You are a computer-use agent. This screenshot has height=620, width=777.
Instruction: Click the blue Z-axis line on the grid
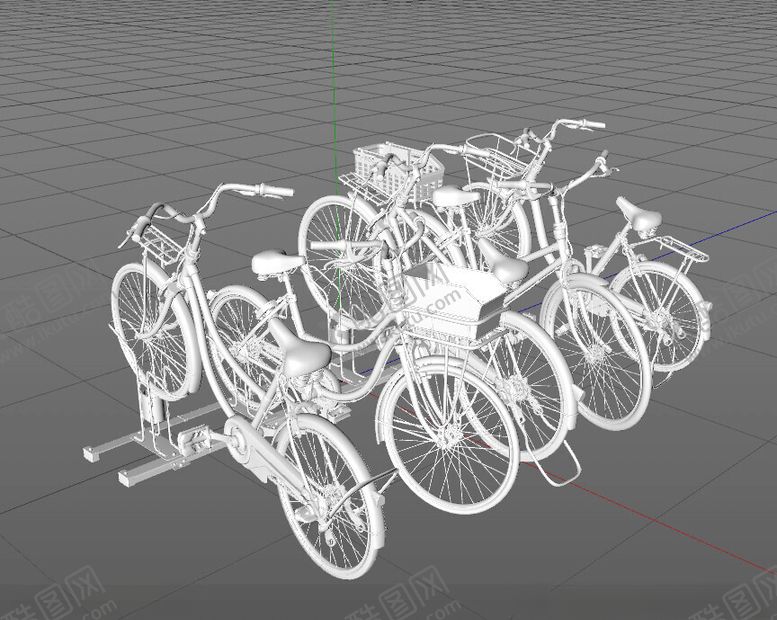(x=740, y=225)
